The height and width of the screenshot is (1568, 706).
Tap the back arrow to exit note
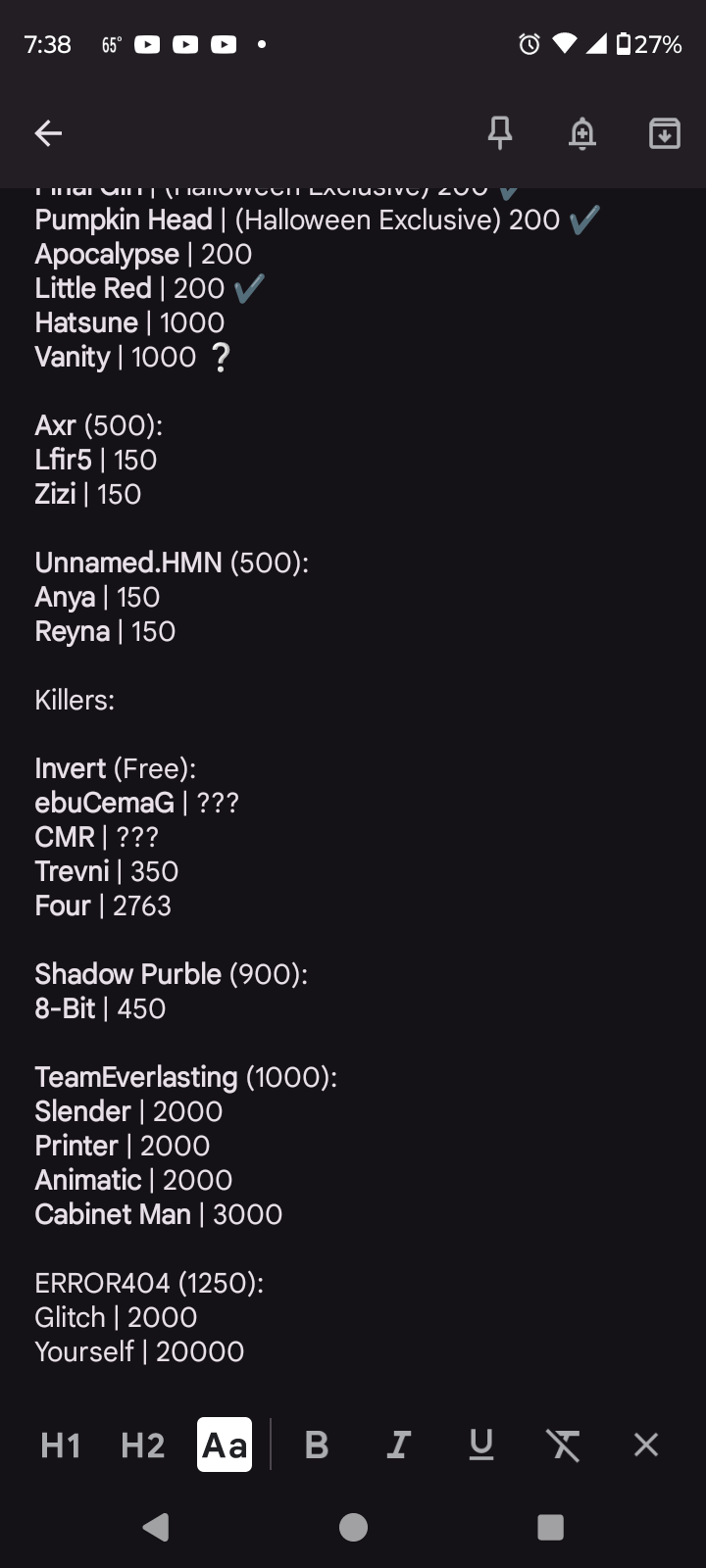click(48, 133)
